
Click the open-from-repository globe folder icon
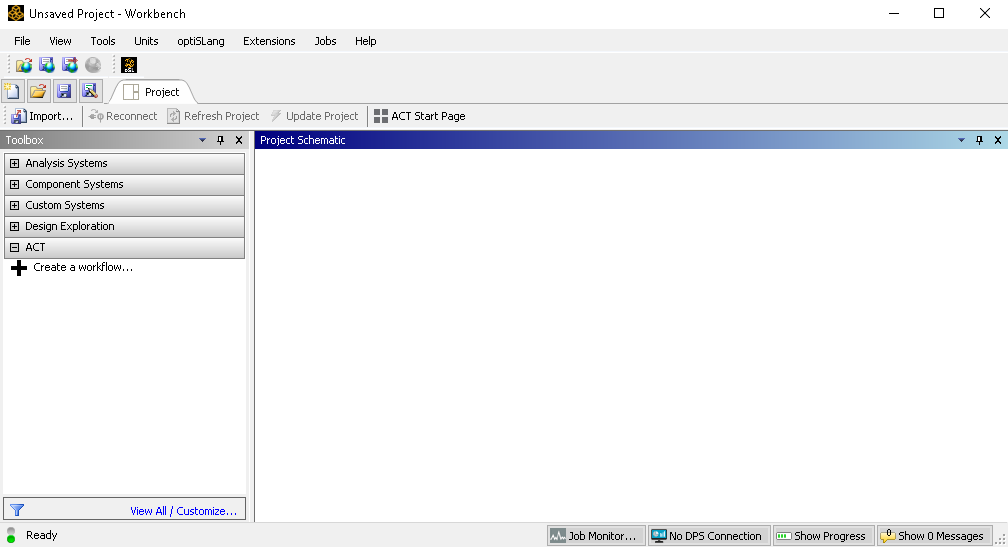click(x=24, y=65)
